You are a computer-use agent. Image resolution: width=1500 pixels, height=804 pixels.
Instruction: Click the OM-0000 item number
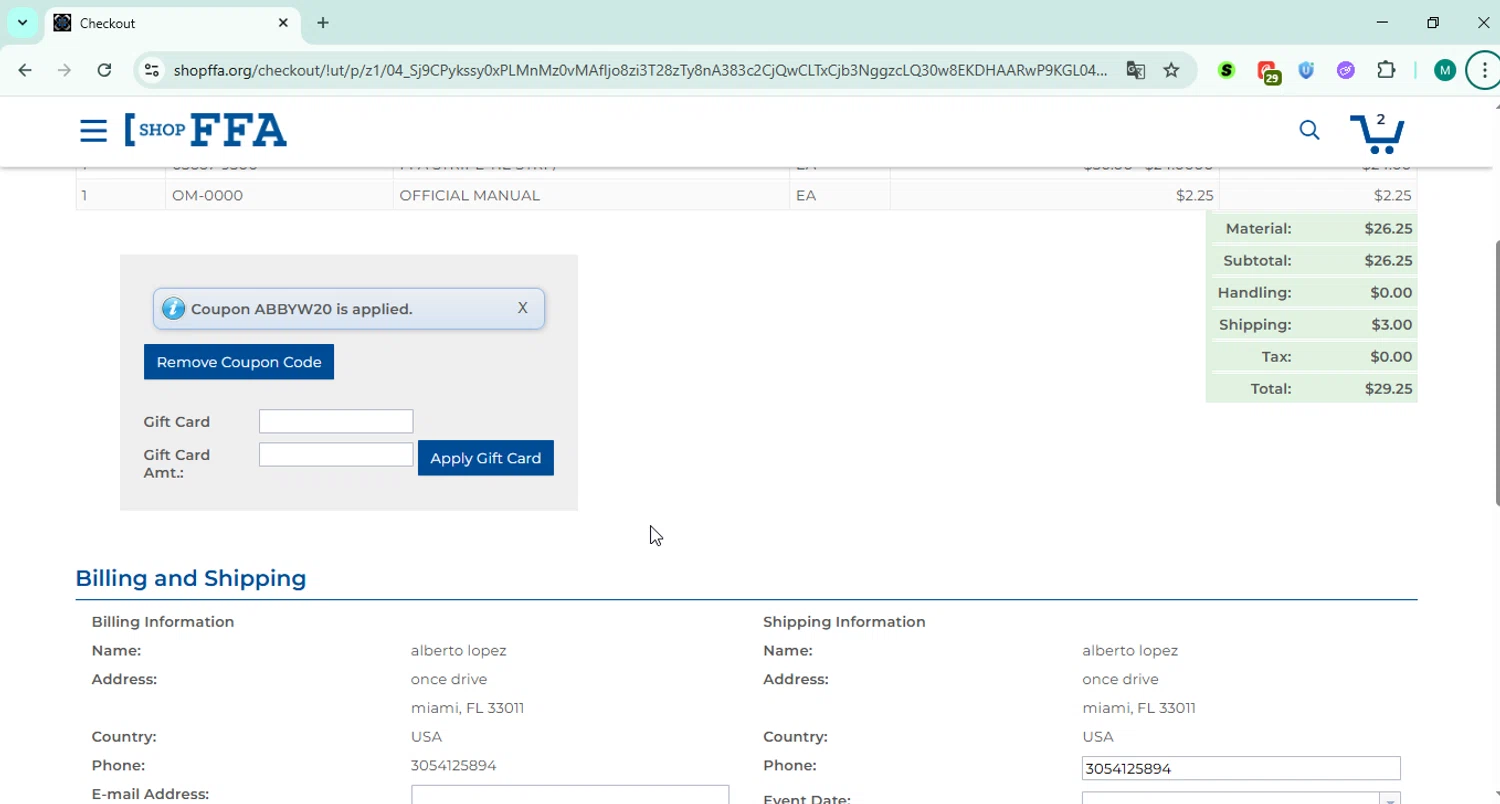[207, 195]
